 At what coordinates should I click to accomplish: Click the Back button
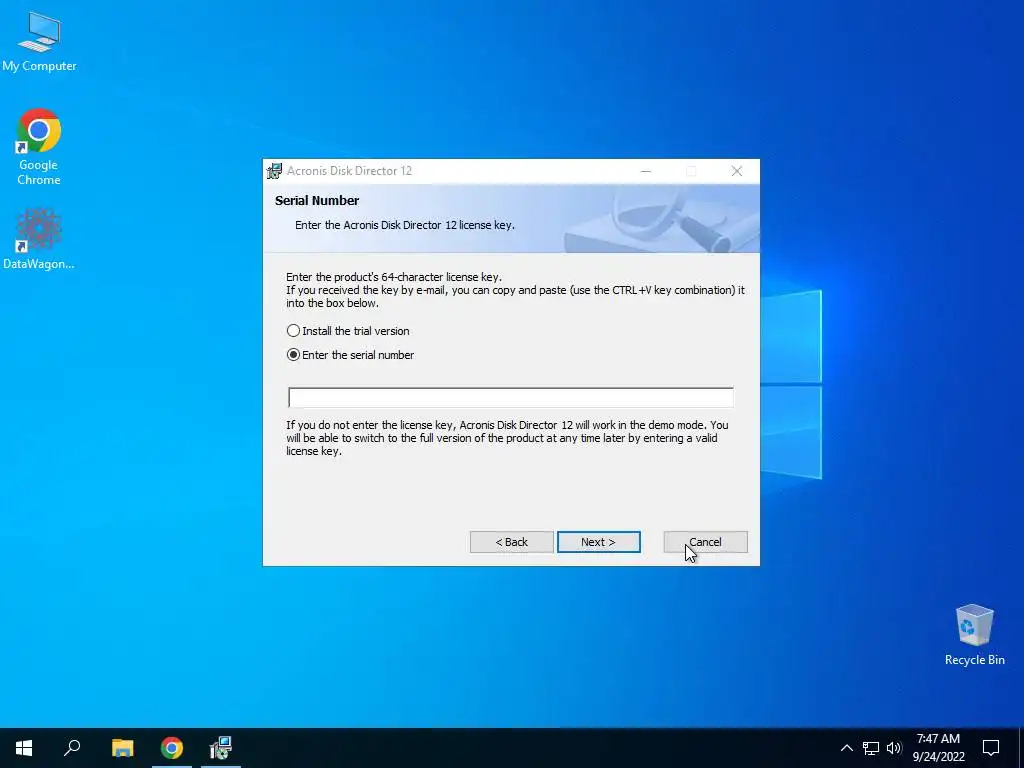(x=511, y=542)
